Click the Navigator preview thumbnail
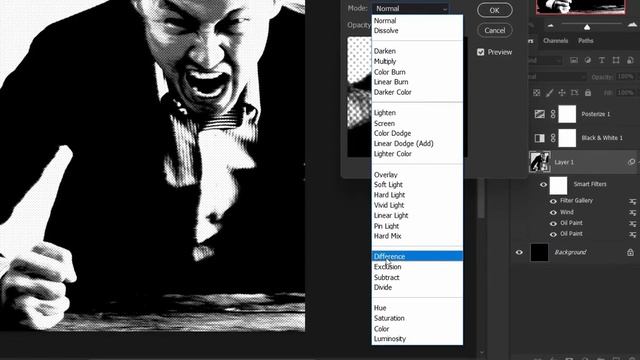This screenshot has height=360, width=640. 580,7
